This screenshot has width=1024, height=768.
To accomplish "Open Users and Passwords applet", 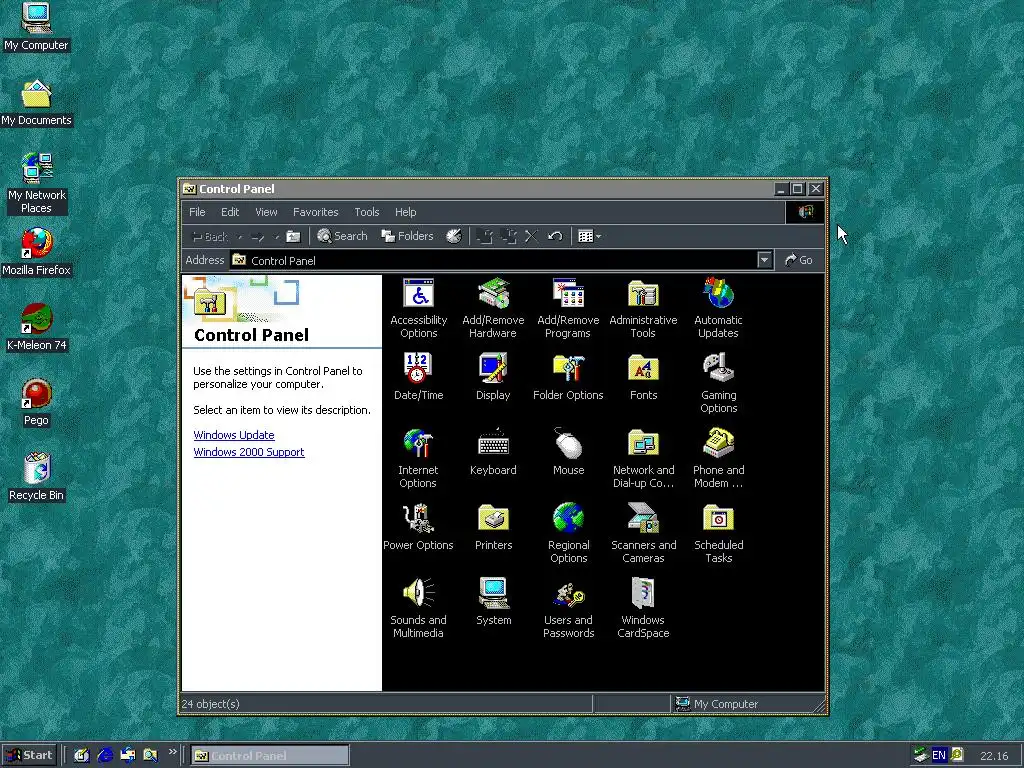I will pos(568,609).
